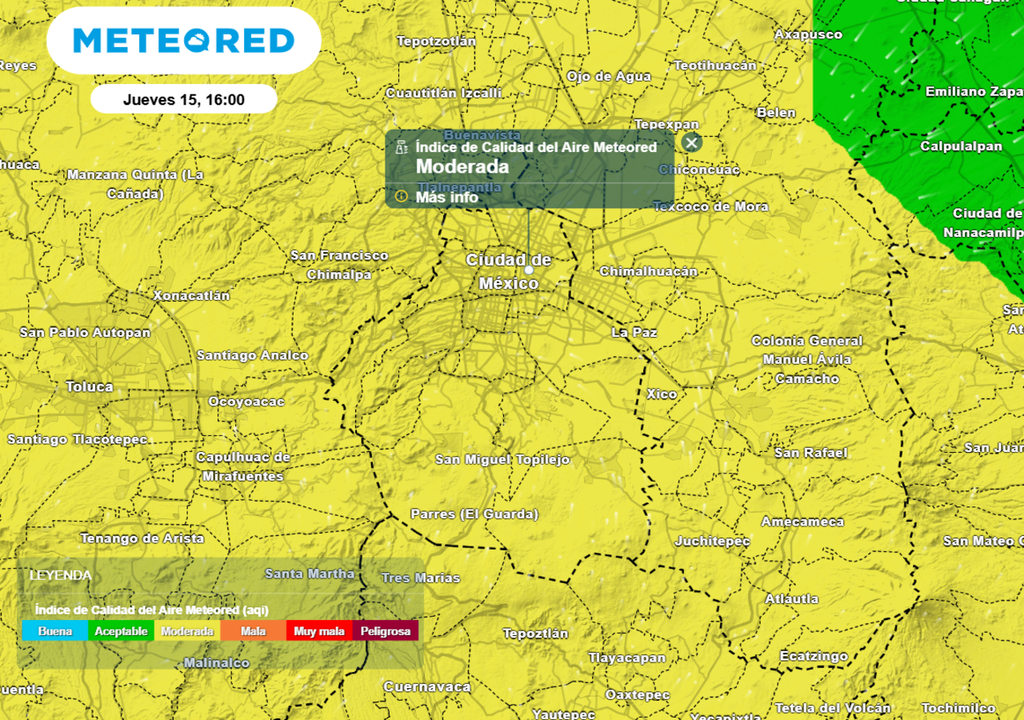Click the Malinalco map label

[217, 663]
